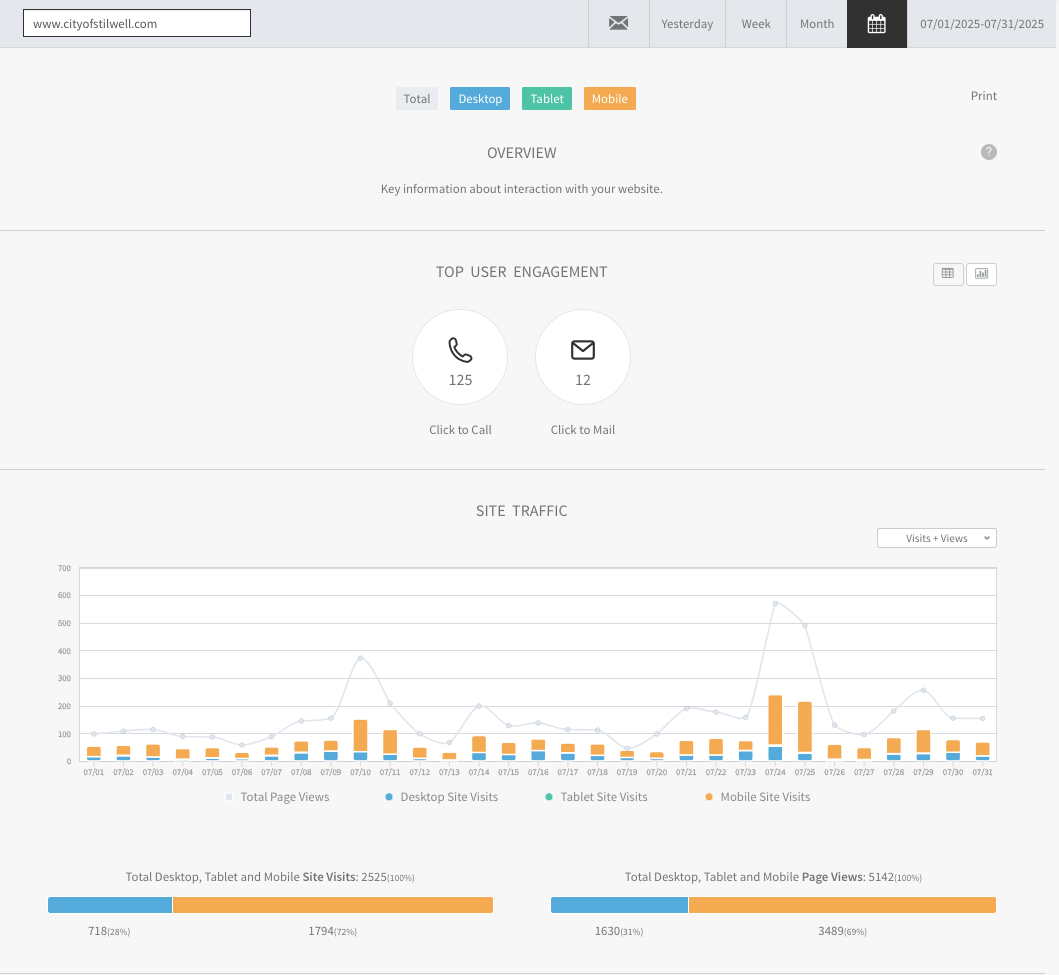The height and width of the screenshot is (975, 1059).
Task: Switch engagement to table view icon
Action: (948, 273)
